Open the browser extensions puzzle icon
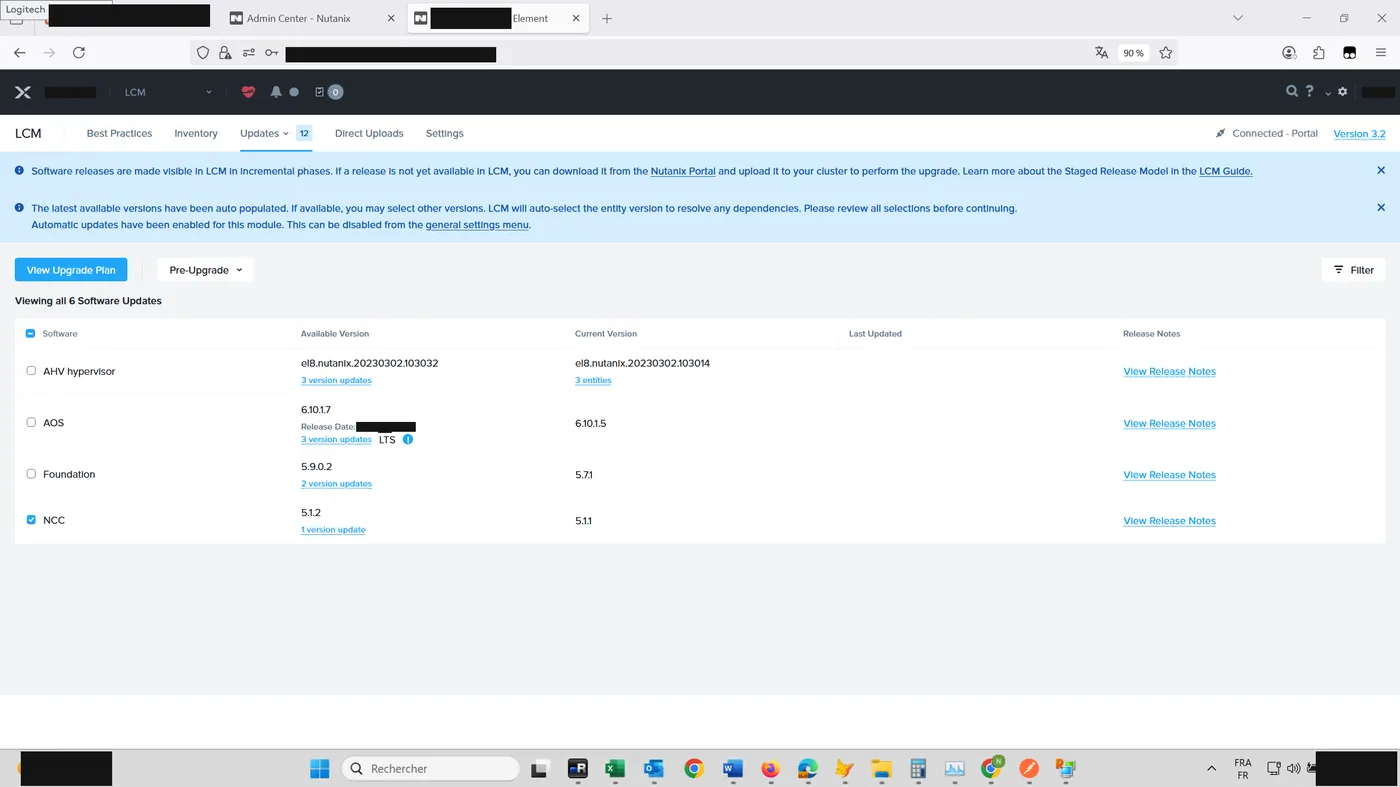This screenshot has width=1400, height=787. 1319,53
